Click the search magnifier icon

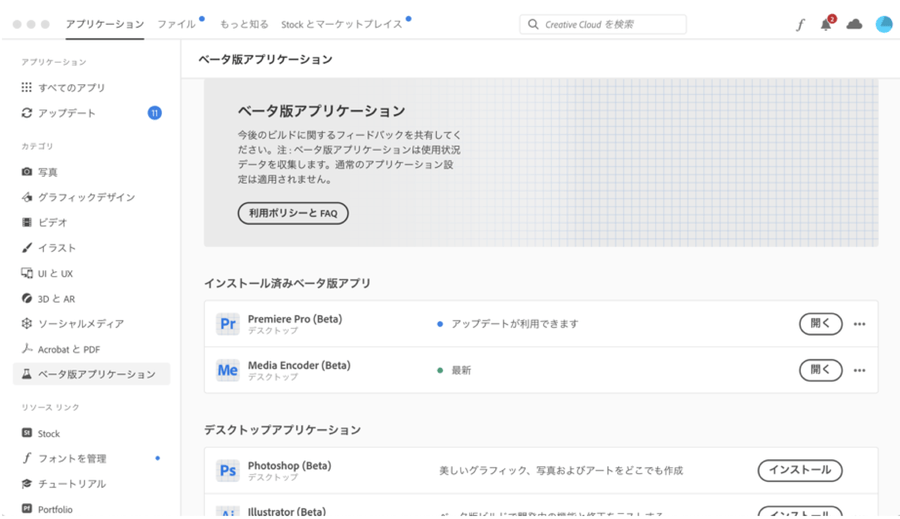click(x=533, y=24)
